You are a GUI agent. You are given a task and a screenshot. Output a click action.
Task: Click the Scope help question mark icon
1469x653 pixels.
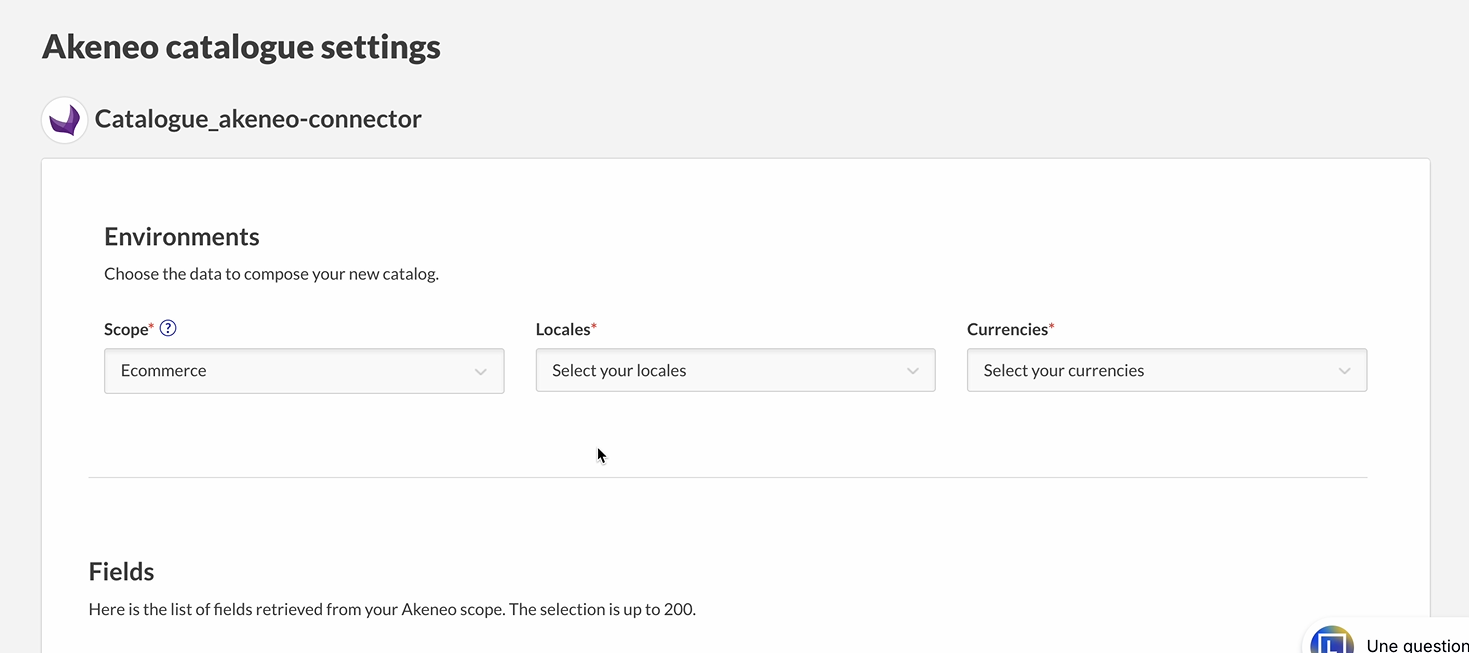168,328
